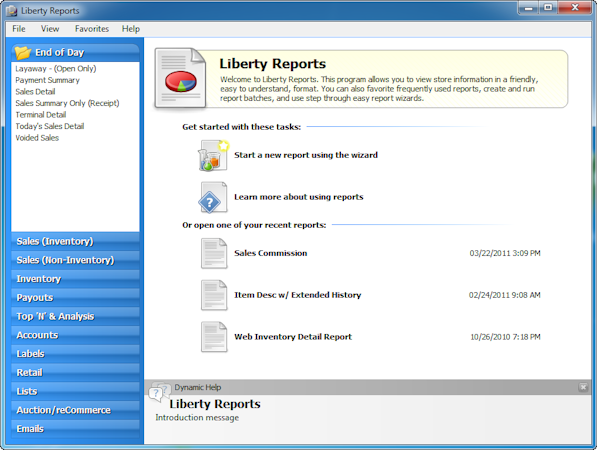597x450 pixels.
Task: Expand the Auction/reCommerce category
Action: point(75,410)
